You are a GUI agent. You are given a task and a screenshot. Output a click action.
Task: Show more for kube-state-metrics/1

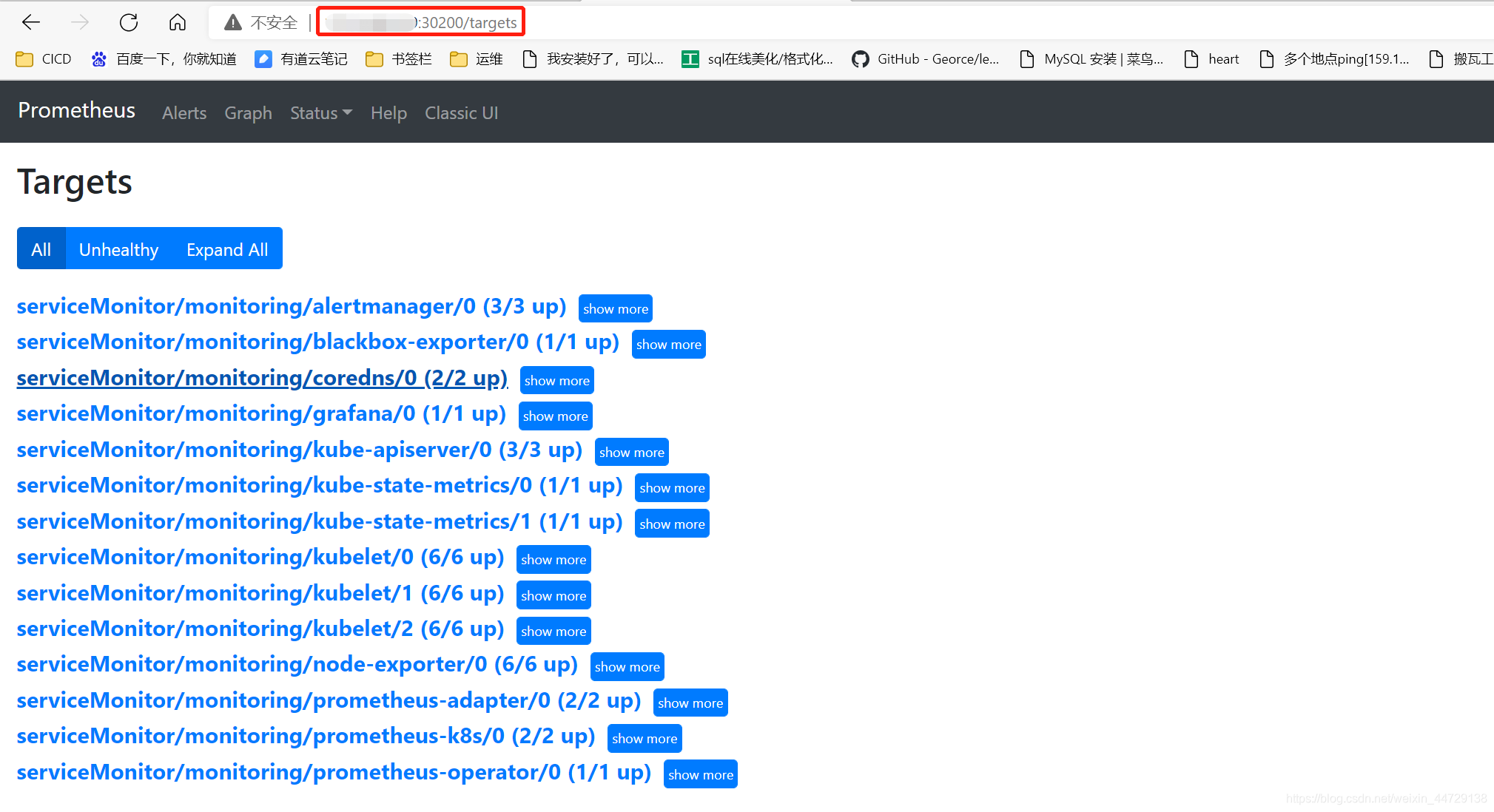(x=672, y=524)
